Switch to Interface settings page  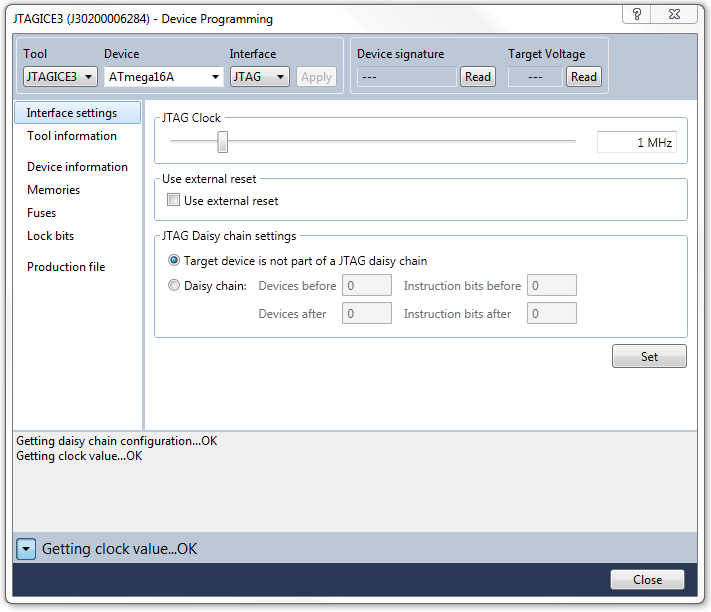pyautogui.click(x=72, y=113)
